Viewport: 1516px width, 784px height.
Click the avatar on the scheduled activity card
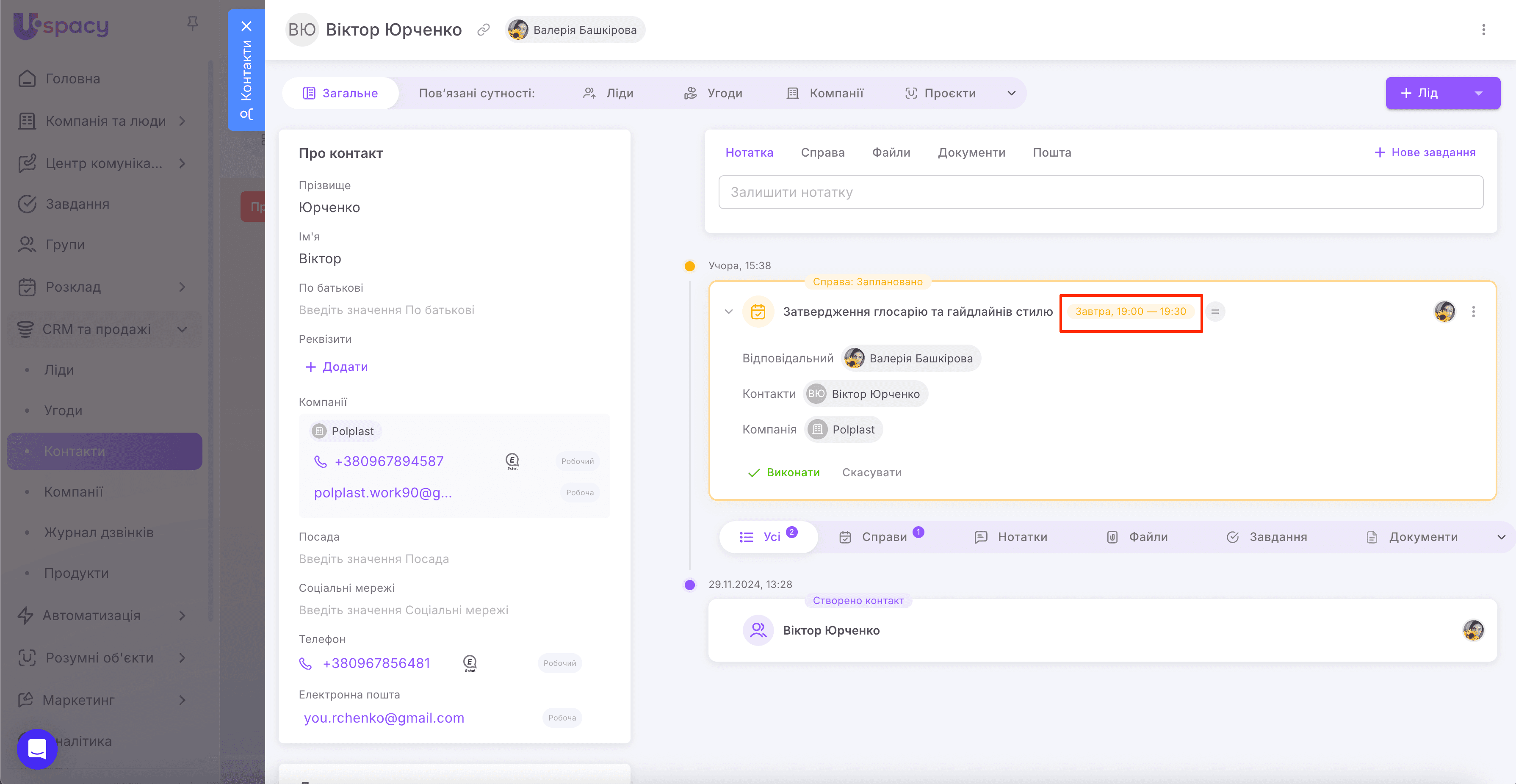pyautogui.click(x=1444, y=312)
